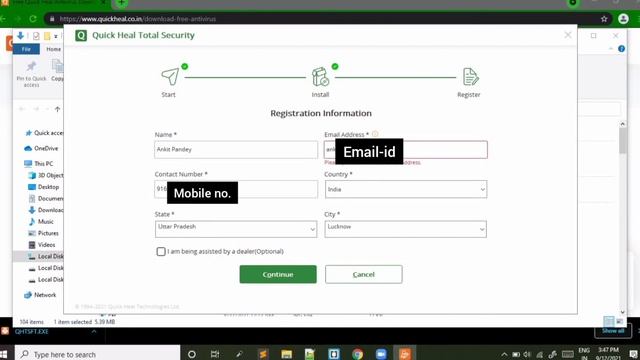Tick the dealer assistance checkbox
This screenshot has height=360, width=640.
pos(161,251)
